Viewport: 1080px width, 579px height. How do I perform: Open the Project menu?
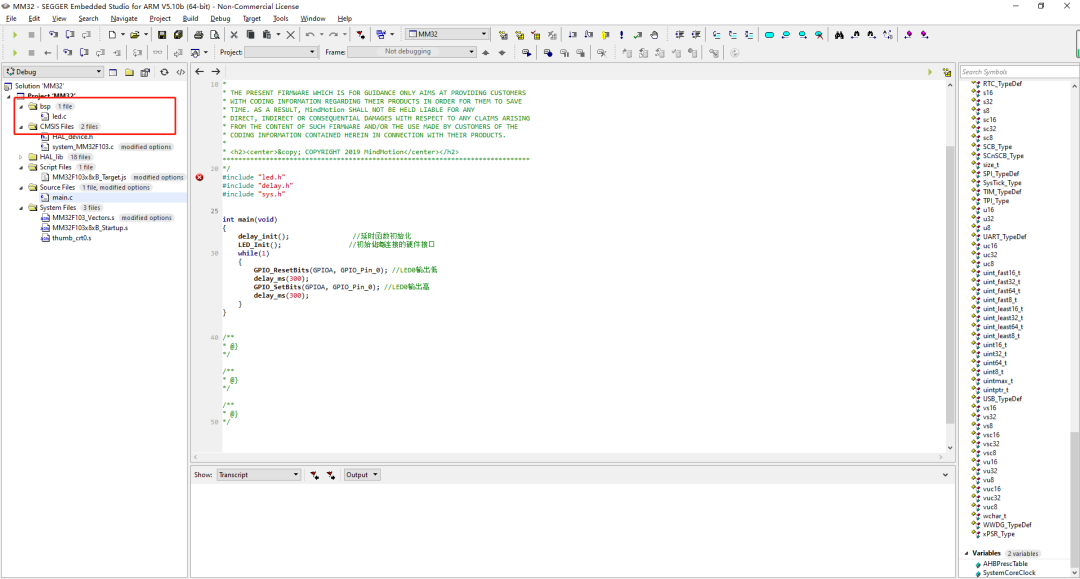pos(160,19)
